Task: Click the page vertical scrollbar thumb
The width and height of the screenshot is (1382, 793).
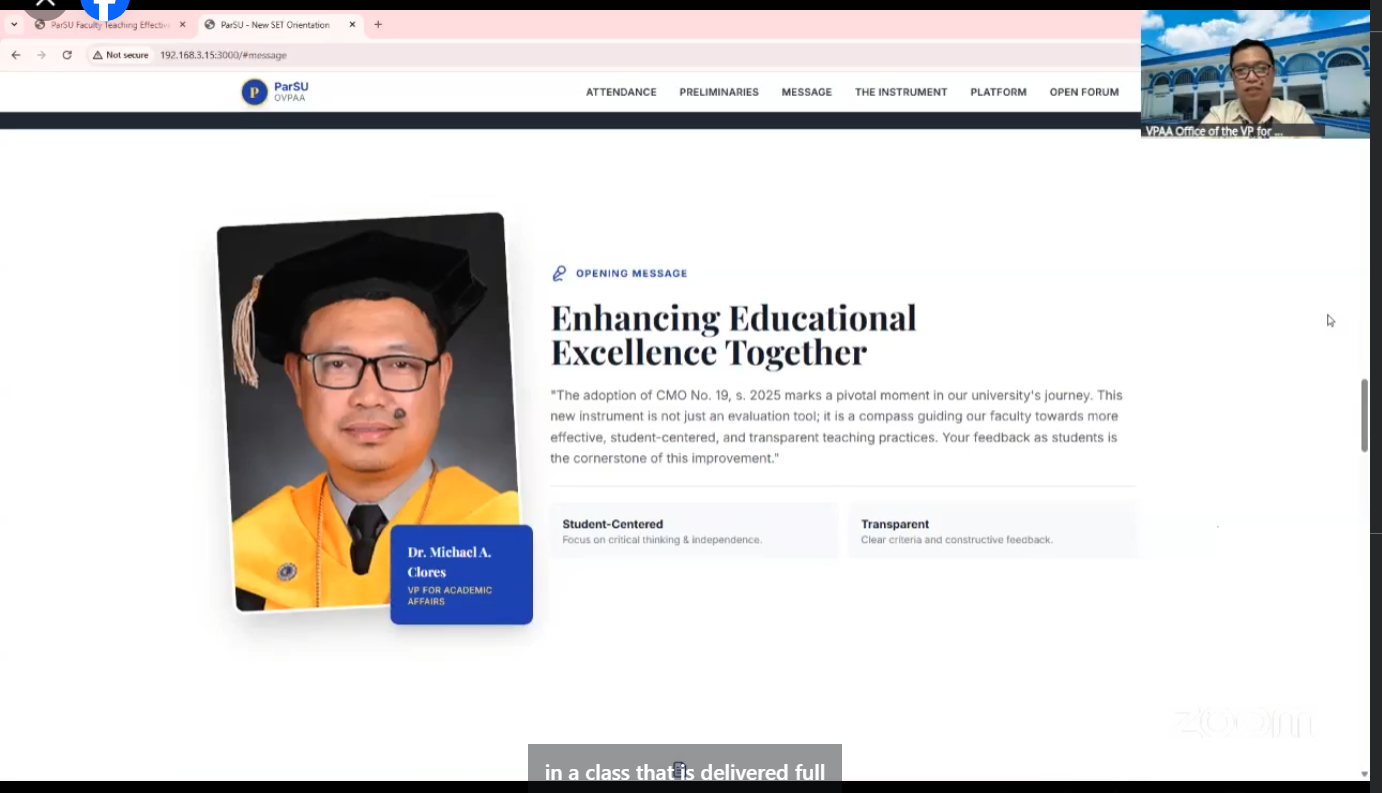Action: (x=1364, y=415)
